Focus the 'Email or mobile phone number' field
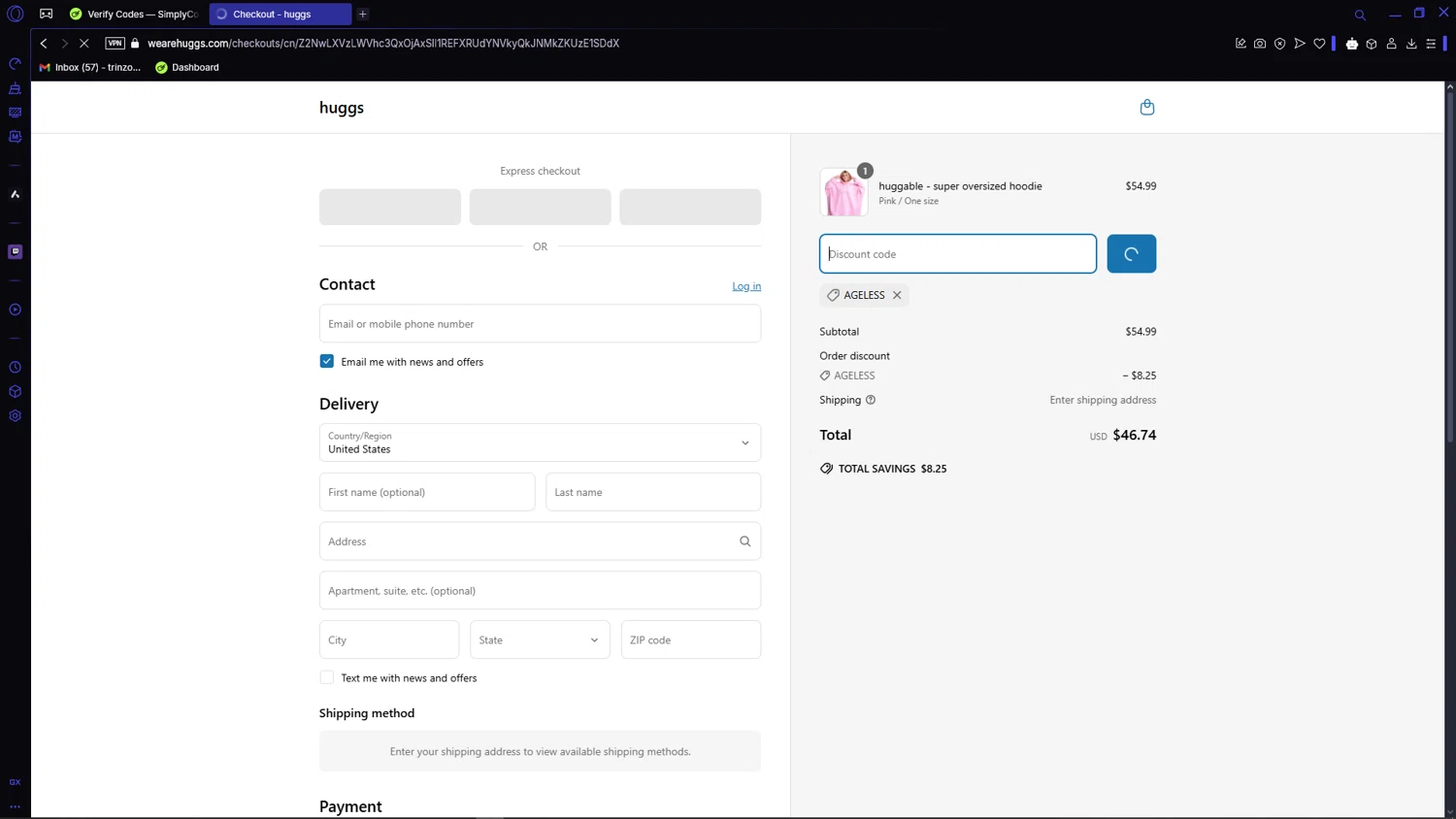This screenshot has width=1456, height=819. 540,324
